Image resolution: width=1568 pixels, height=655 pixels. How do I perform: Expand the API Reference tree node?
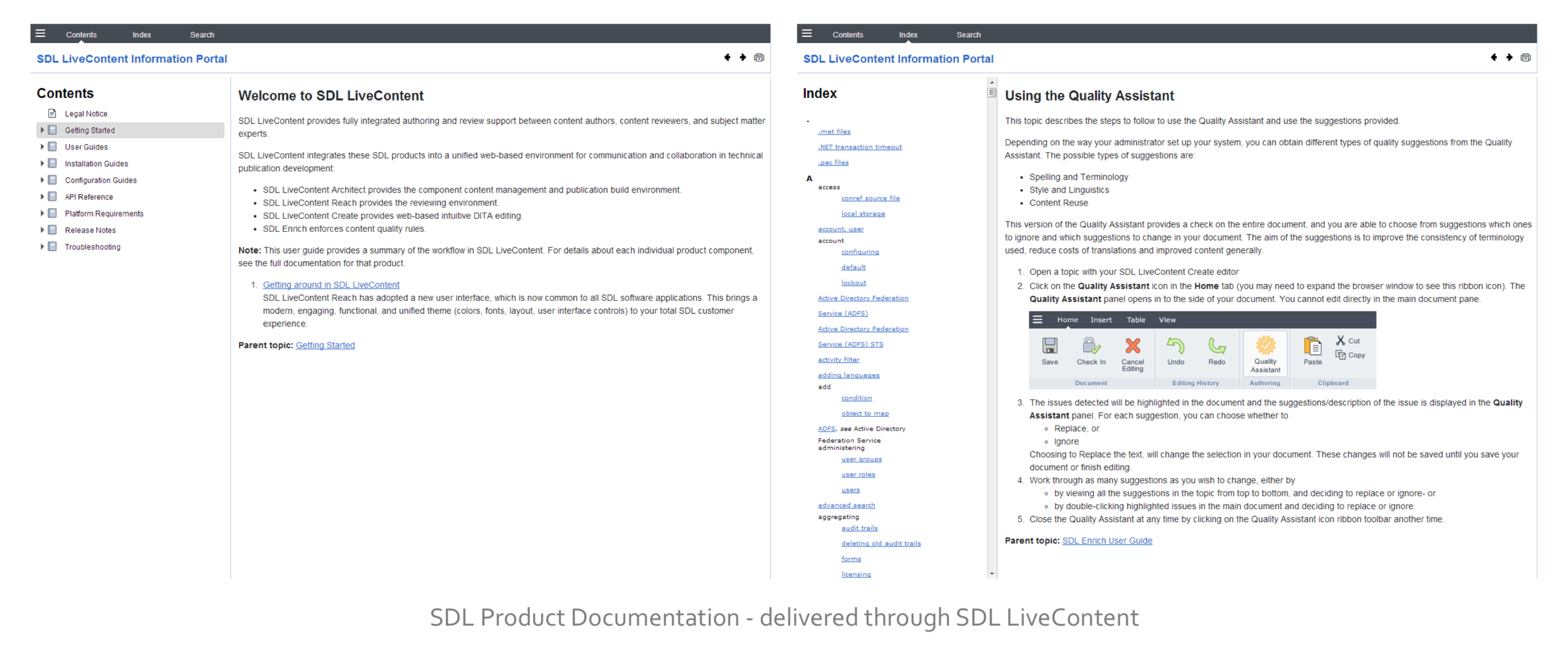point(42,197)
